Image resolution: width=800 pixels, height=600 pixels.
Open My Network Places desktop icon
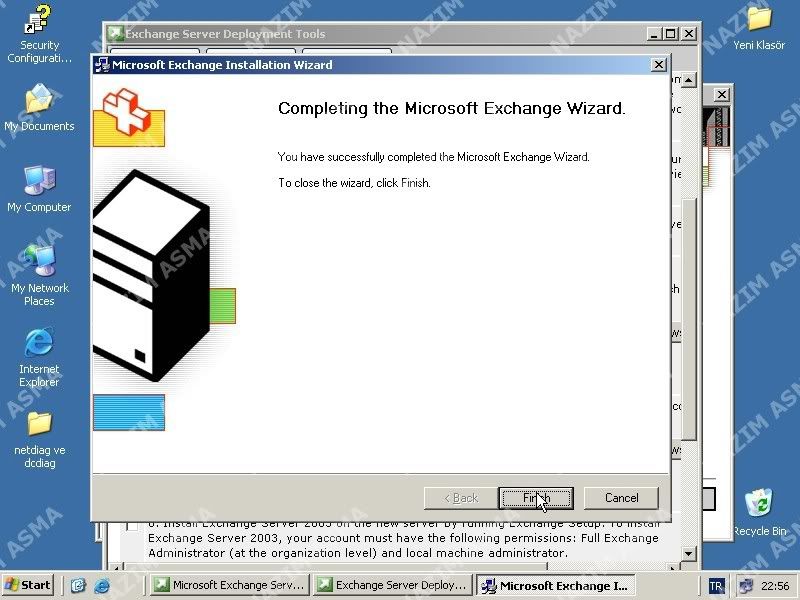tap(39, 276)
